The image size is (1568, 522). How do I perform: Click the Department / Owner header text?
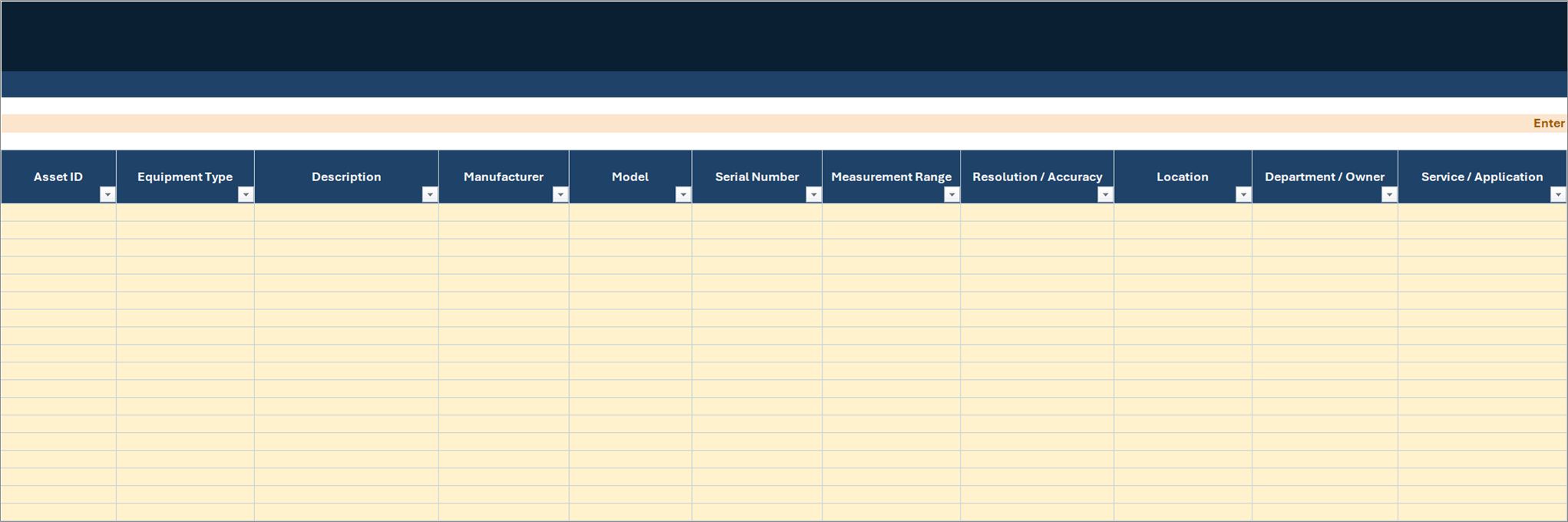(1325, 177)
